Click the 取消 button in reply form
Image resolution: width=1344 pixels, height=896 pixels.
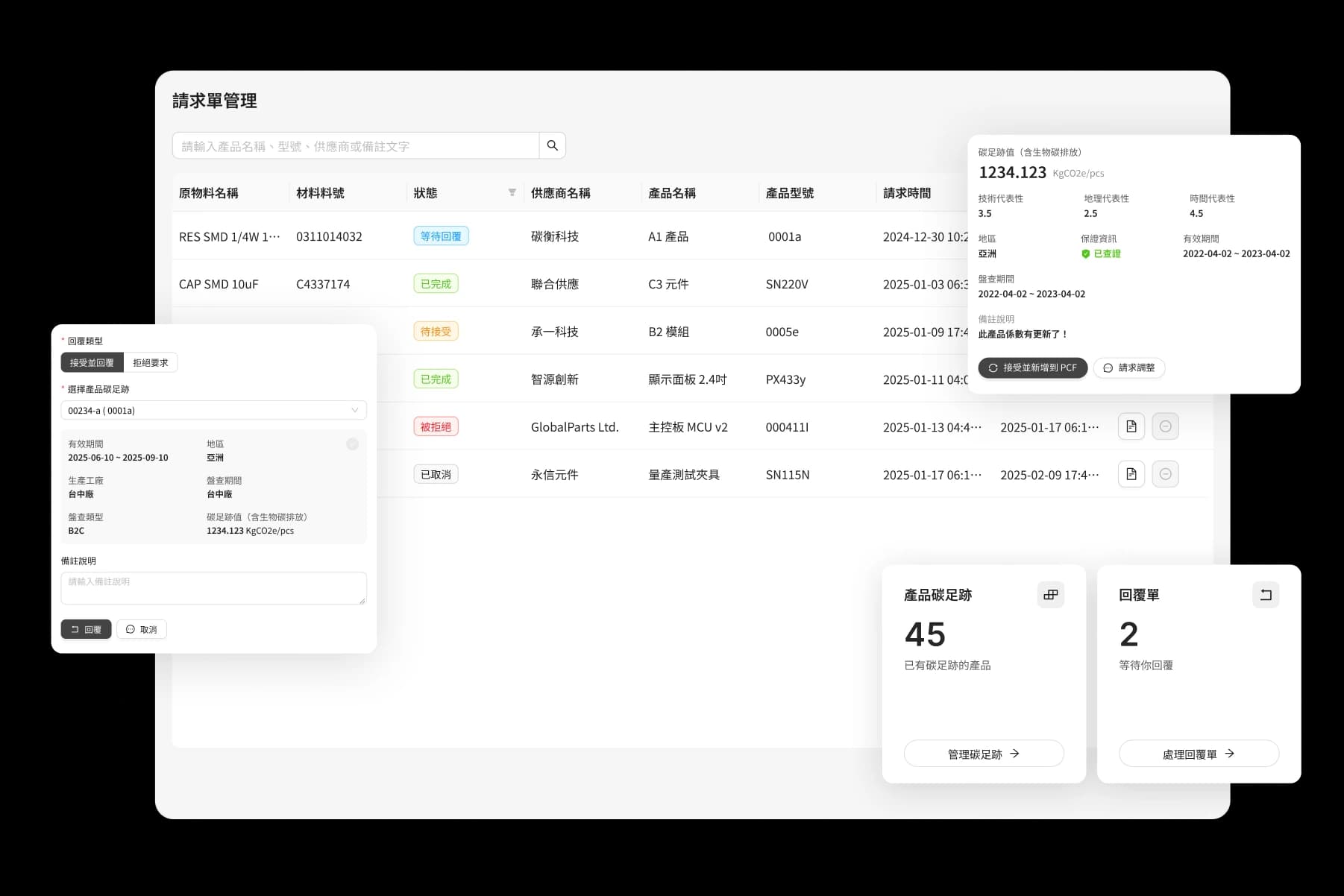pos(142,629)
